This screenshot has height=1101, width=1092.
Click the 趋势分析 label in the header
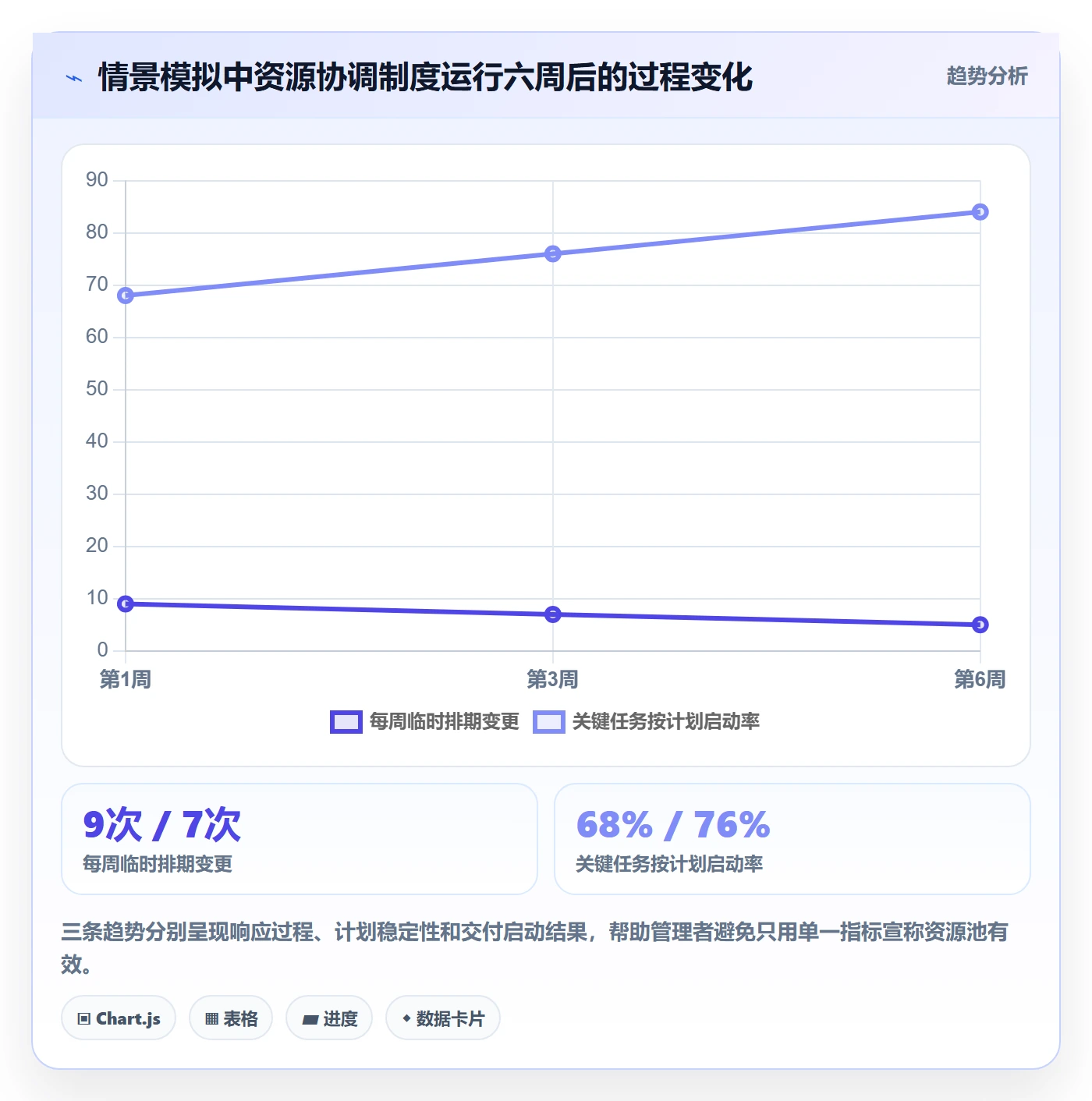point(987,76)
